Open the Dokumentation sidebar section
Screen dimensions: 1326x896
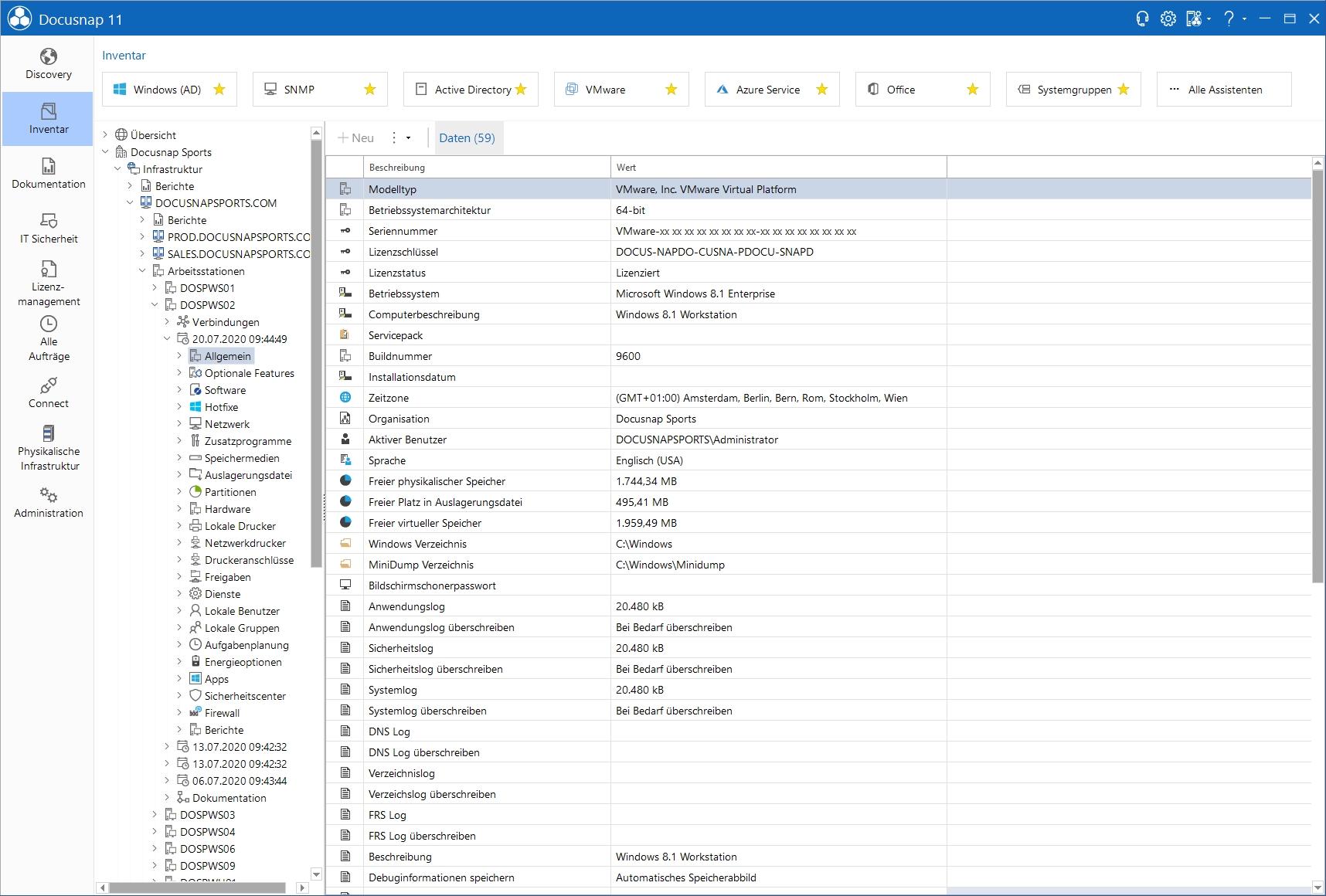pyautogui.click(x=48, y=174)
